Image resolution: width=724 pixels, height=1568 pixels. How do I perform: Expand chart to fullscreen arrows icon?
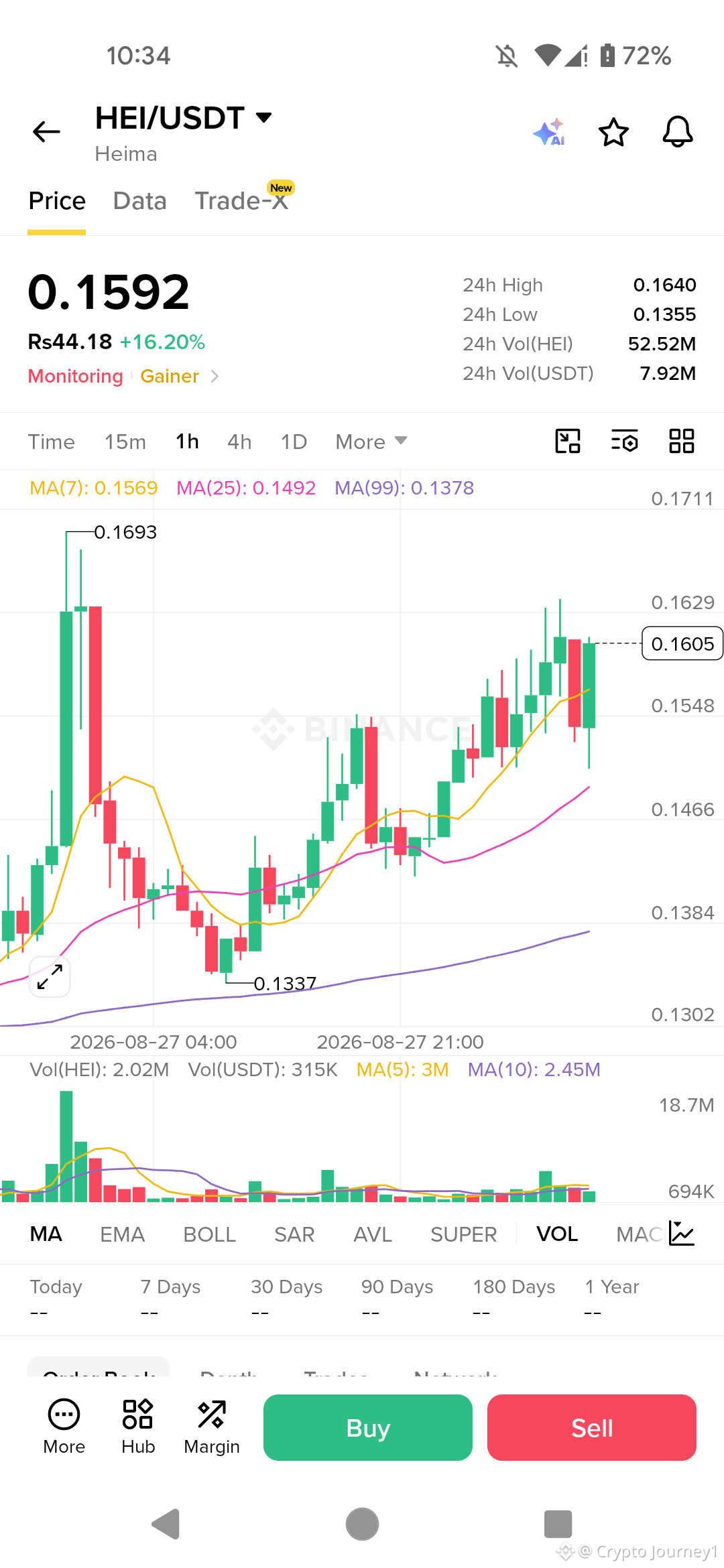(50, 976)
